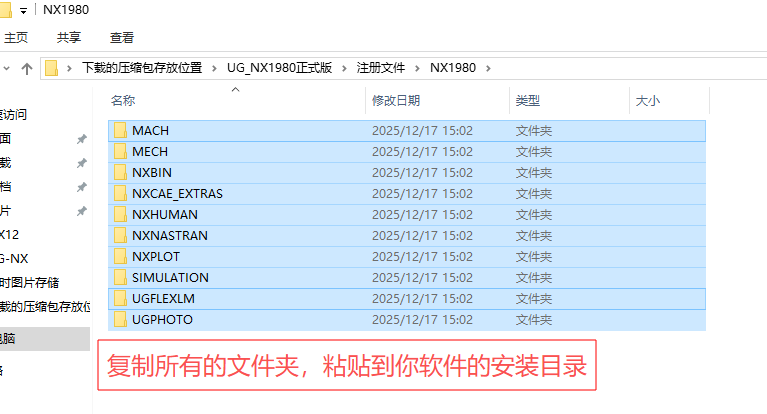
Task: Click pin icon beside 载 sidebar item
Action: [x=82, y=163]
